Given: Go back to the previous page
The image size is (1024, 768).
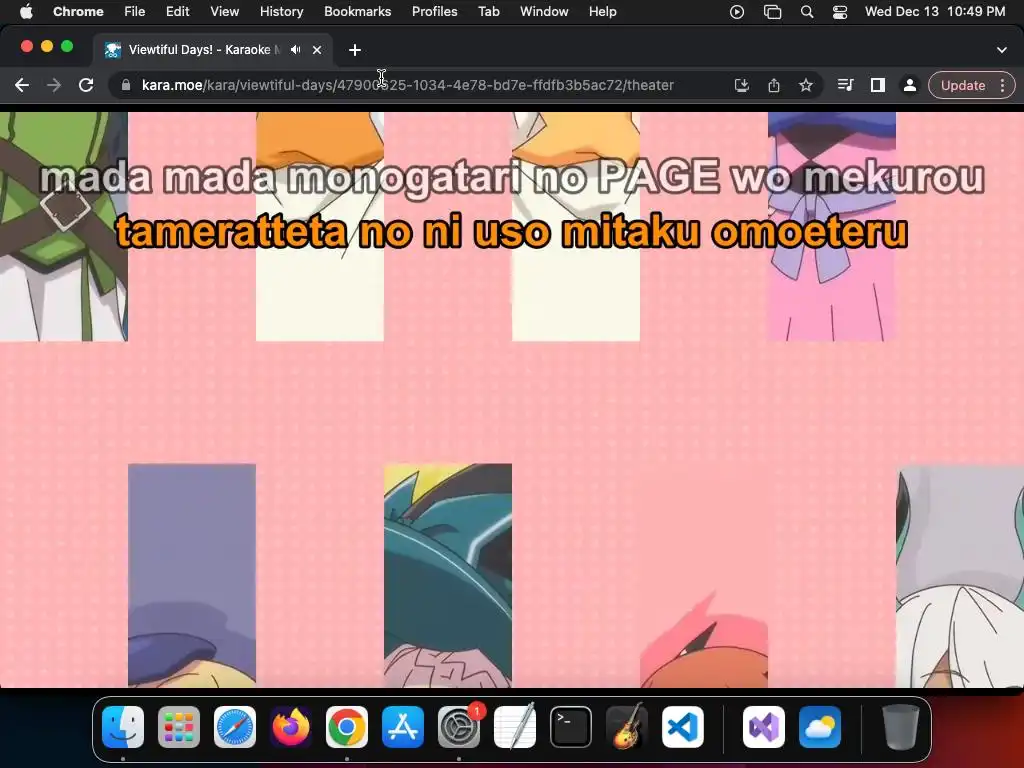Looking at the screenshot, I should (22, 85).
